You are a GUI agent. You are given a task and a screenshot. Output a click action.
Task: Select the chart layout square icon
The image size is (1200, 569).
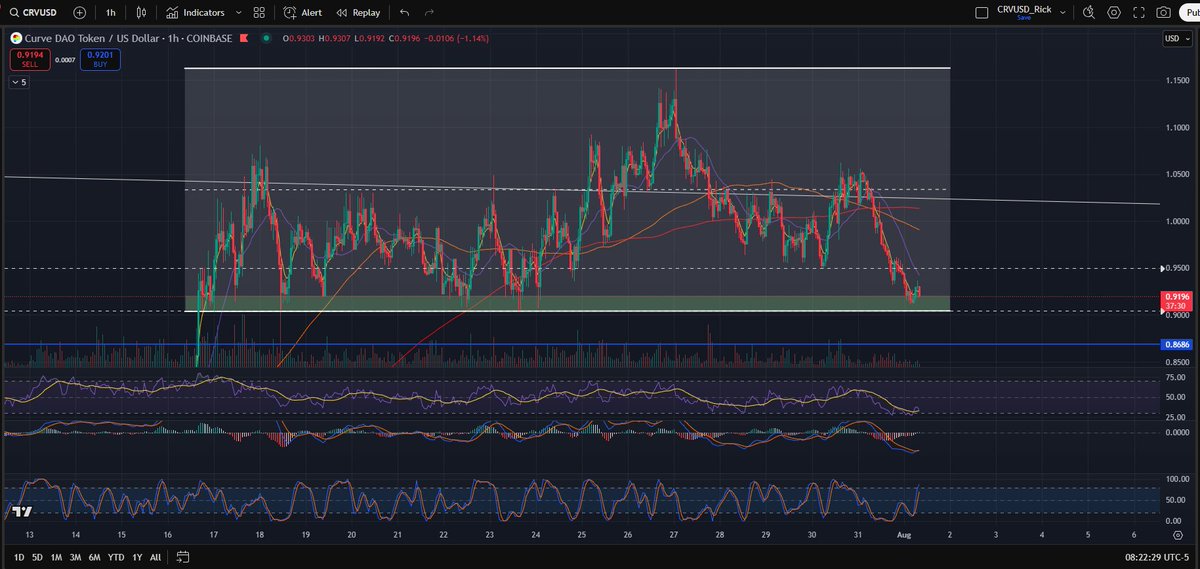[981, 12]
